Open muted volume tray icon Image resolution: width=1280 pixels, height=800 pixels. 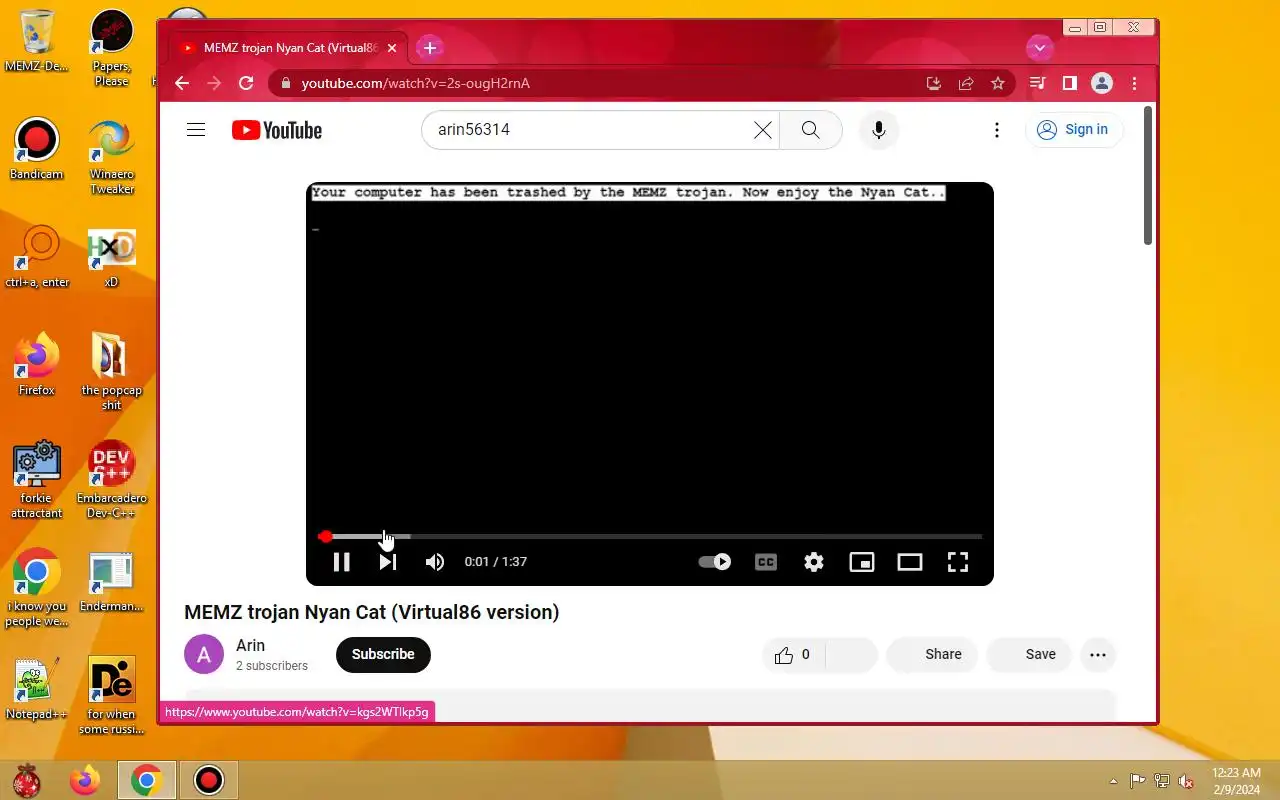[1186, 781]
